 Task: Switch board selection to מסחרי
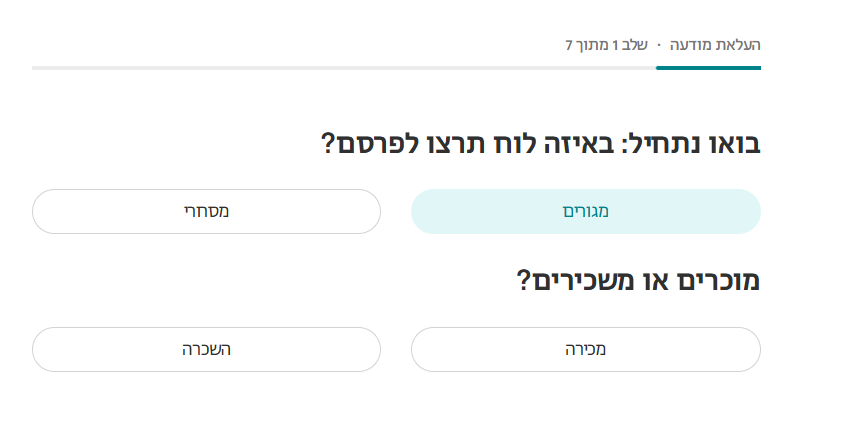[x=206, y=211]
